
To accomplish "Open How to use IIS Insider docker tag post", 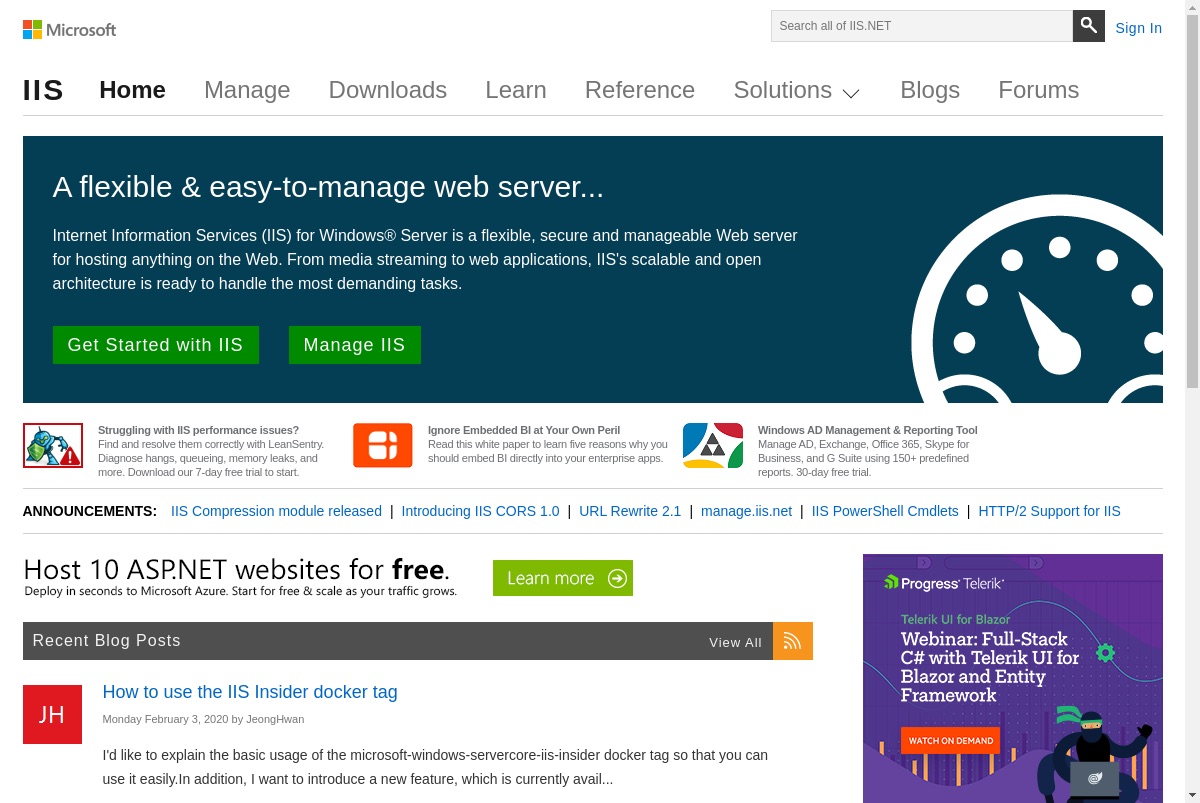I will point(250,692).
